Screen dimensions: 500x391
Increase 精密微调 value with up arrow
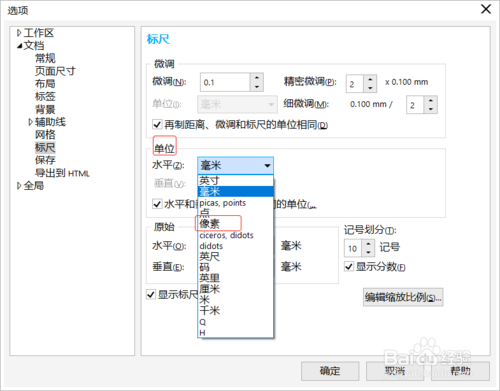click(x=370, y=80)
